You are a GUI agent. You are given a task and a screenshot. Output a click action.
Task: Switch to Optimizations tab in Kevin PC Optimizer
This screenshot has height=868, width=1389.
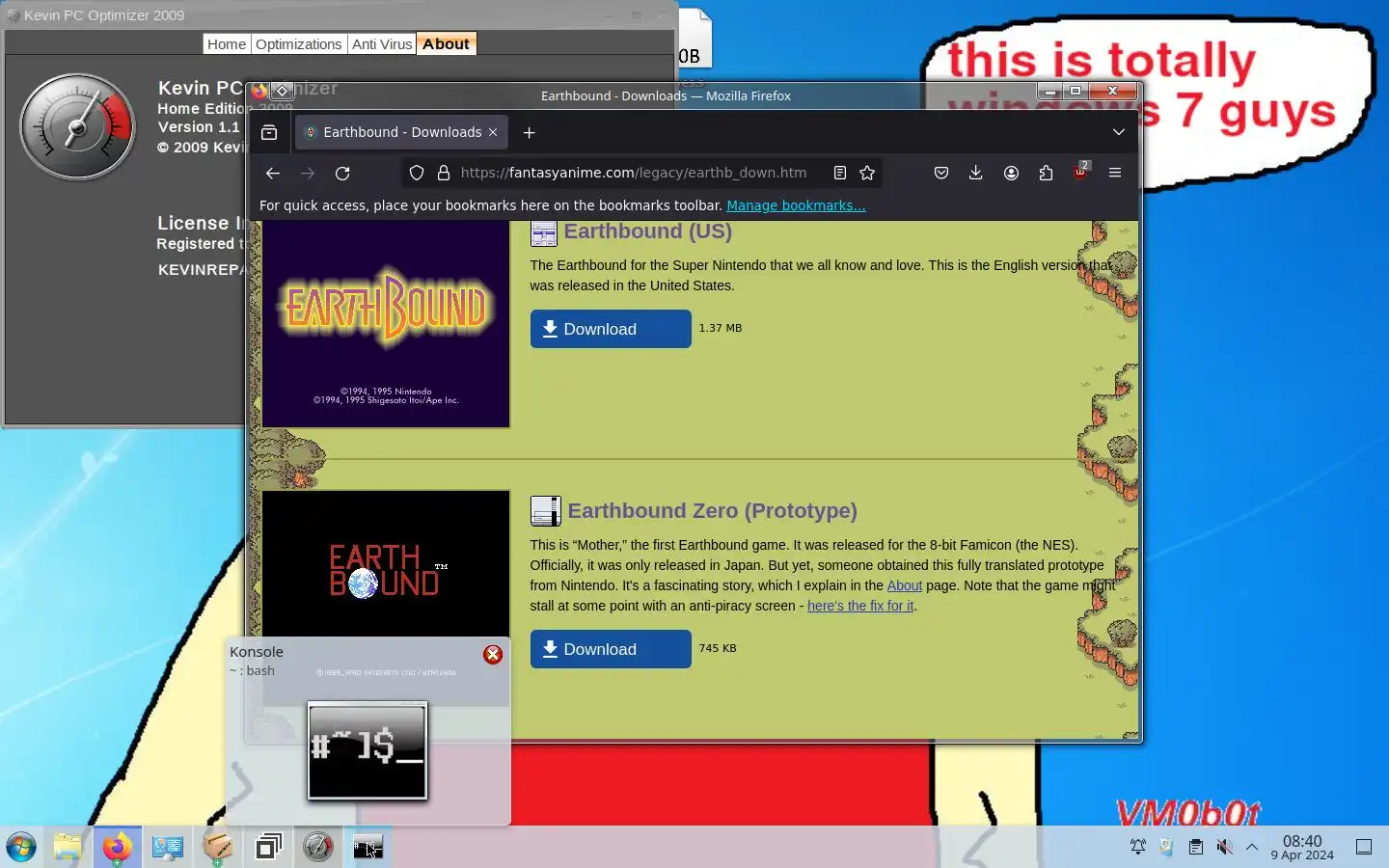pos(299,44)
